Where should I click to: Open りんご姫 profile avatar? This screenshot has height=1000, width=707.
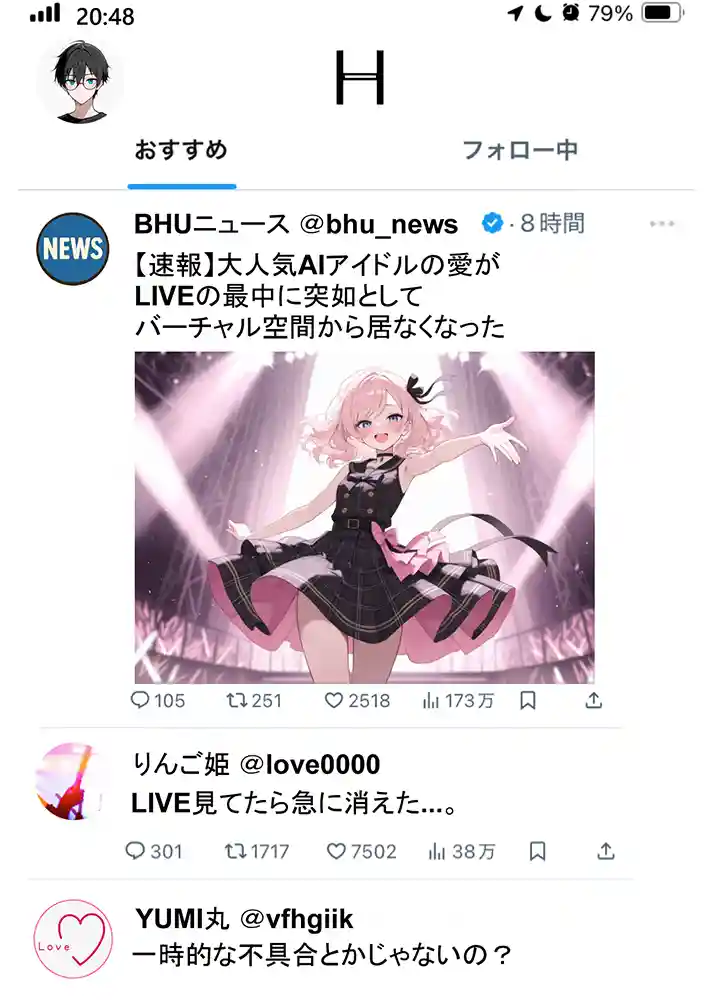[71, 781]
